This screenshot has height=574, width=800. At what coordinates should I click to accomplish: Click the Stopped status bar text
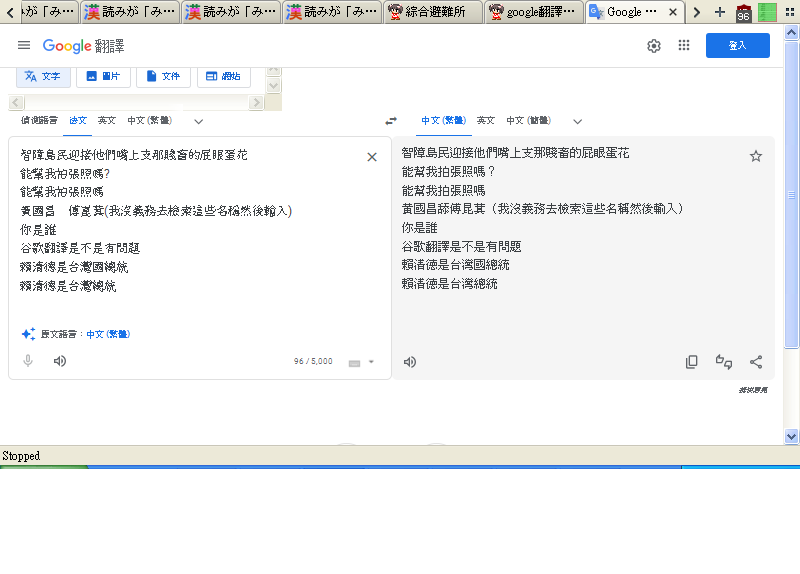coord(21,456)
